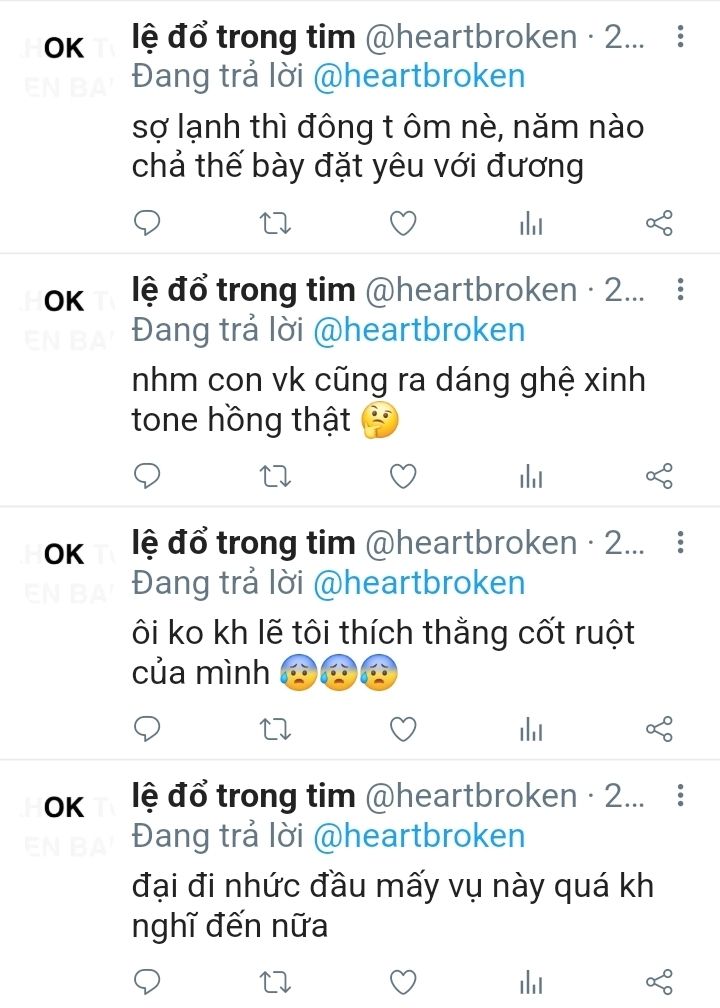The image size is (720, 1008).
Task: Share the 'đại đi nhức đầu' tweet
Action: coord(659,982)
